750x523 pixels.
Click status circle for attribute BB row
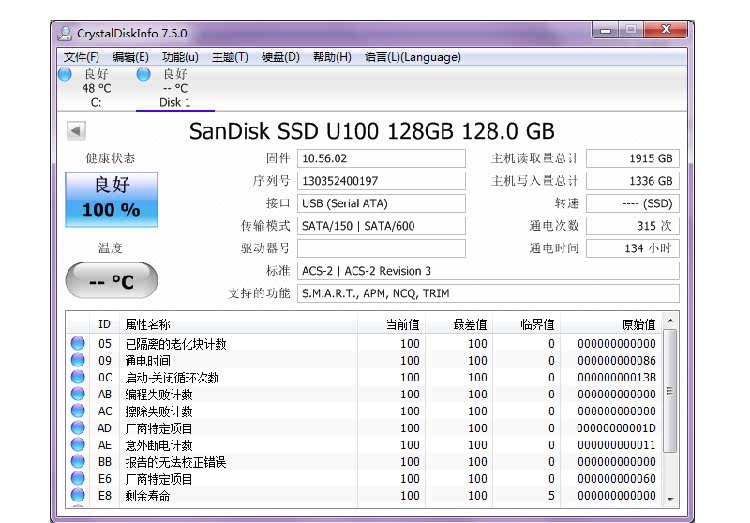(77, 461)
